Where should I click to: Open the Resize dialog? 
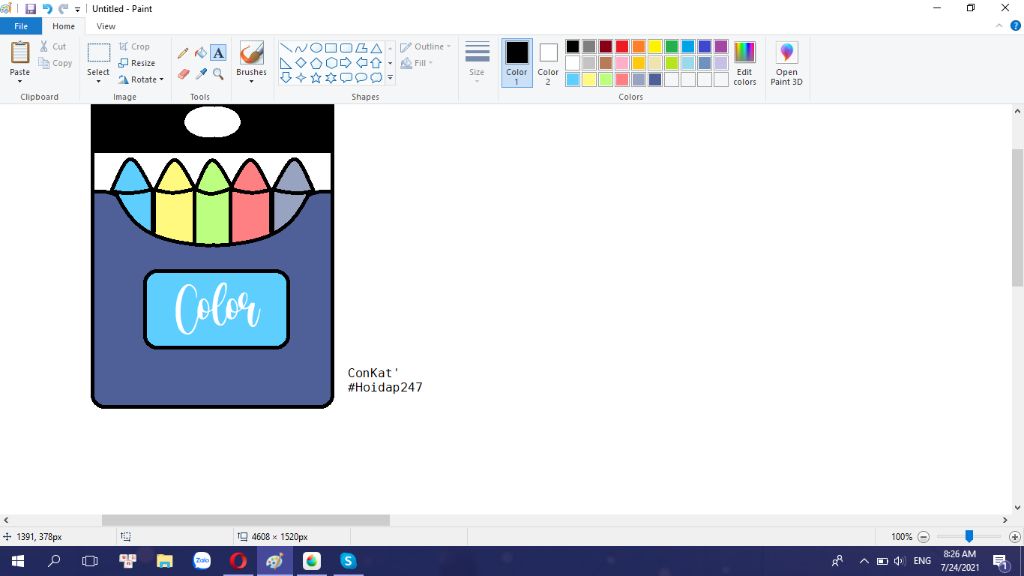click(137, 63)
